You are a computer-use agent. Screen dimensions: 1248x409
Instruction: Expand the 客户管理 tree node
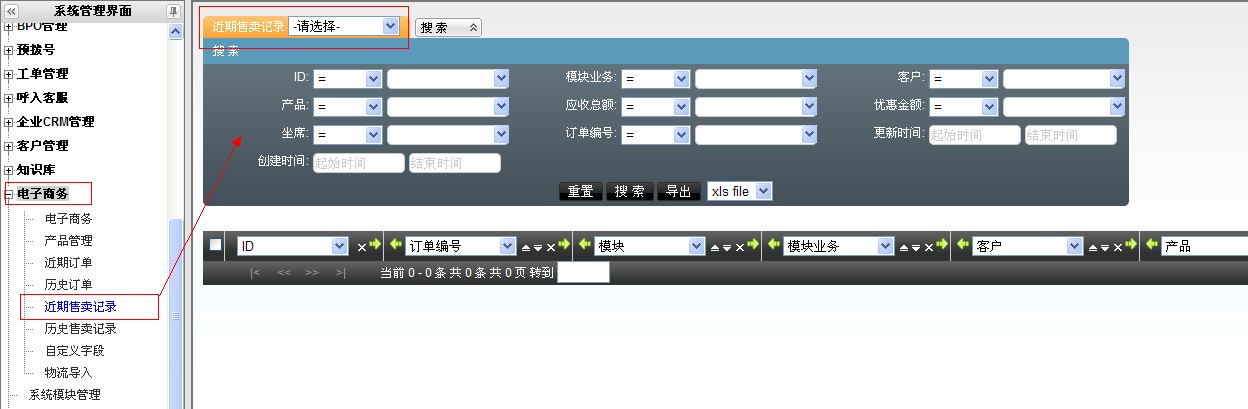pos(9,146)
